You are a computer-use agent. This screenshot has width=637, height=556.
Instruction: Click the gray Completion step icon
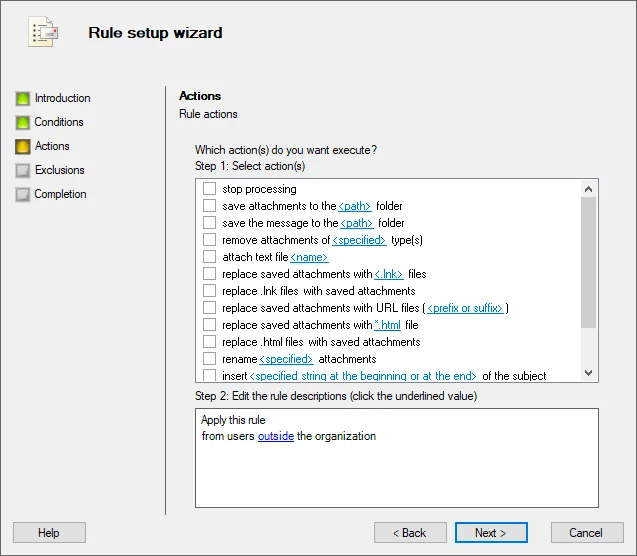[x=22, y=195]
